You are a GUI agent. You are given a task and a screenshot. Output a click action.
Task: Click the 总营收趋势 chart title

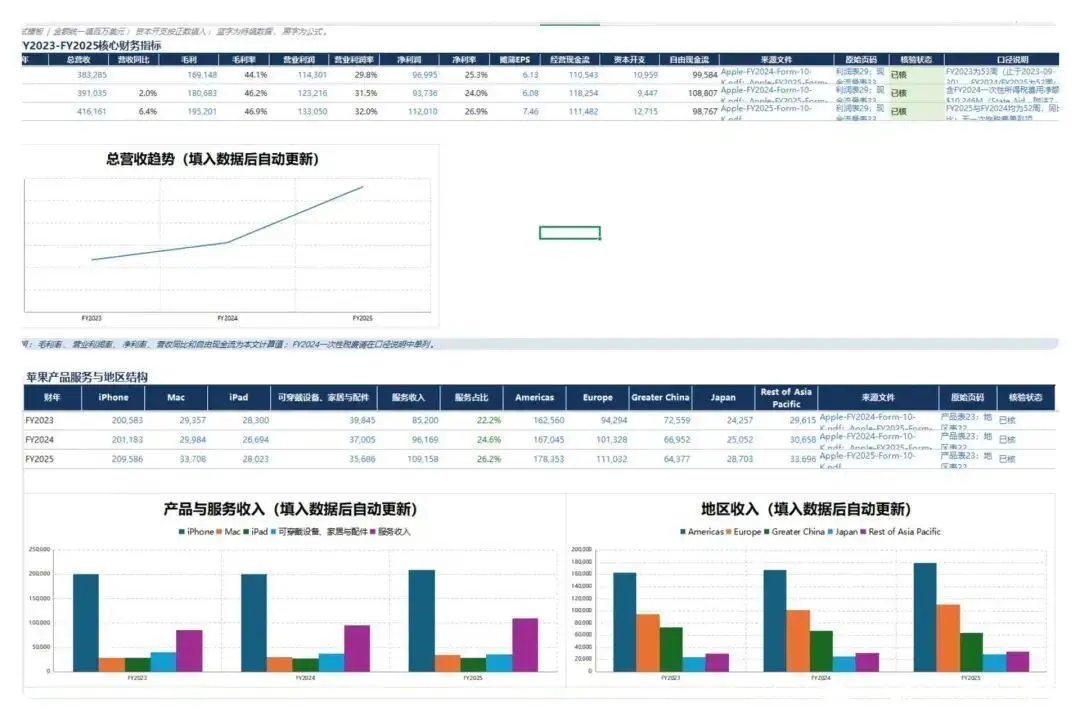pyautogui.click(x=213, y=159)
